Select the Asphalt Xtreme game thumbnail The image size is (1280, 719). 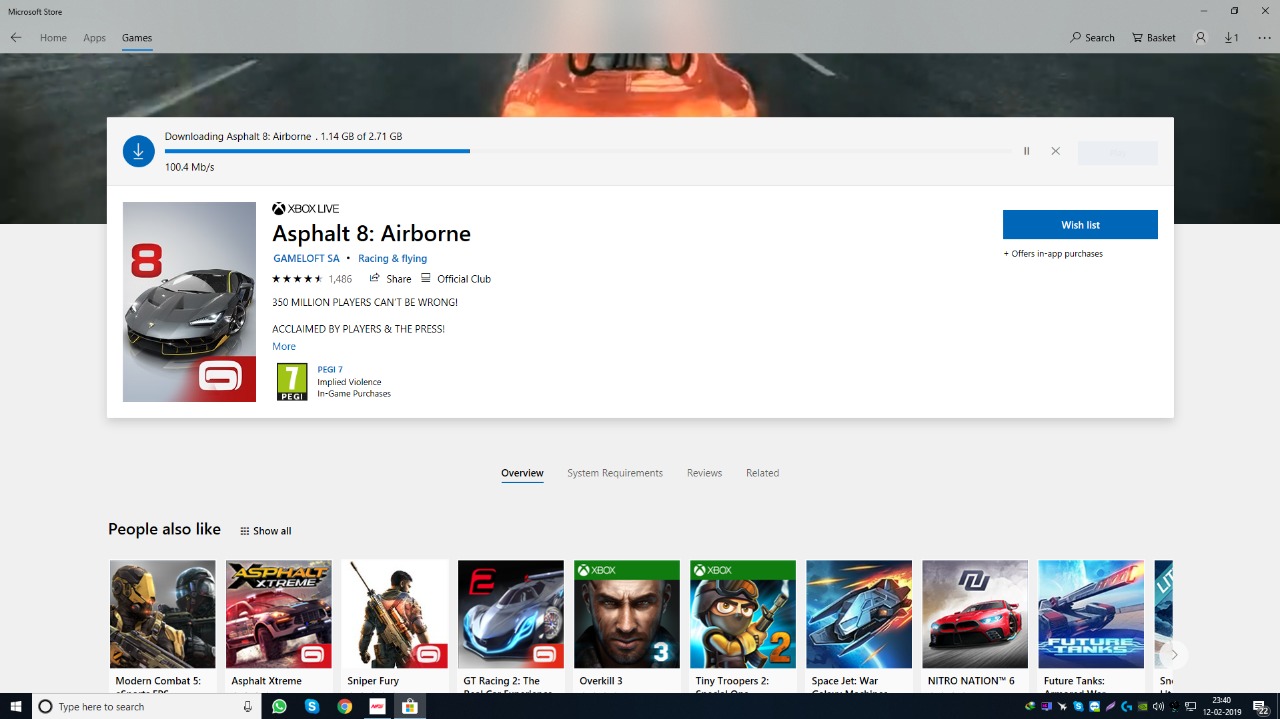279,614
